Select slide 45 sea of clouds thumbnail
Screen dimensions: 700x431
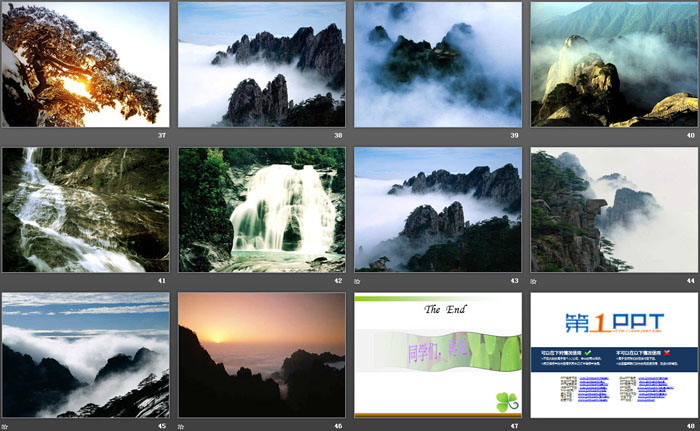click(86, 355)
